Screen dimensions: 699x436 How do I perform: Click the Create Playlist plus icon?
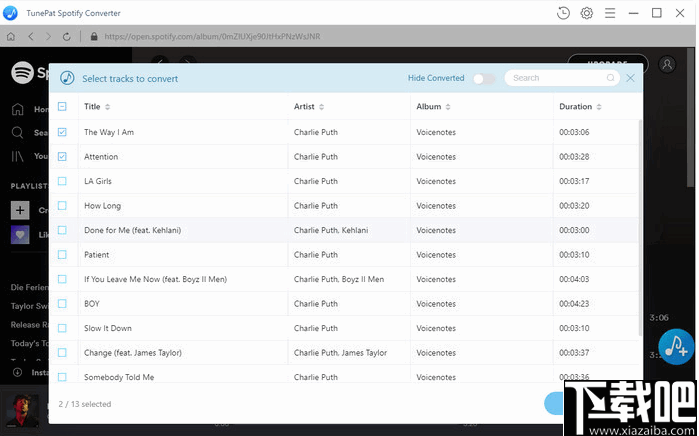[20, 210]
